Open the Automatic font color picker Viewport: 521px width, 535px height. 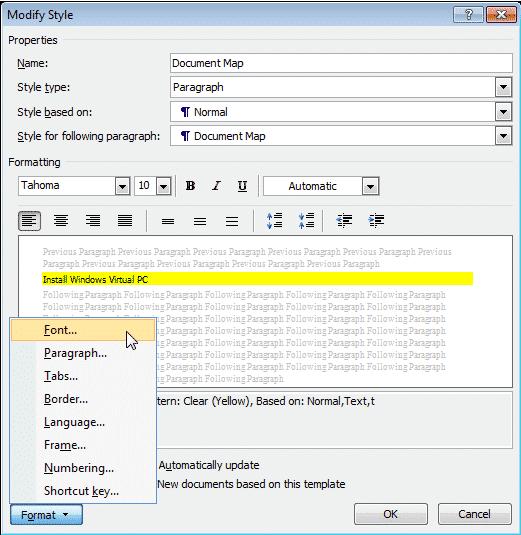tap(371, 186)
